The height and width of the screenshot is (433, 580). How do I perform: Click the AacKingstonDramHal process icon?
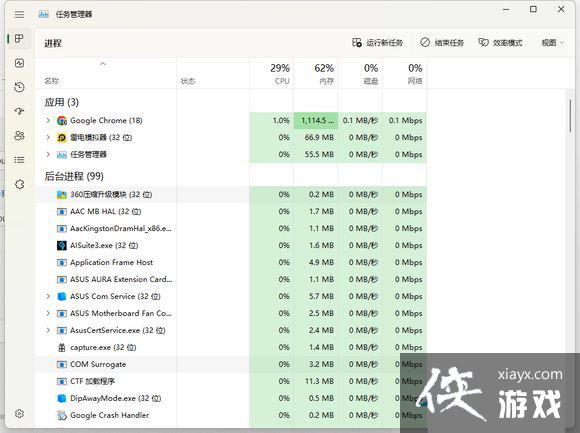[62, 229]
